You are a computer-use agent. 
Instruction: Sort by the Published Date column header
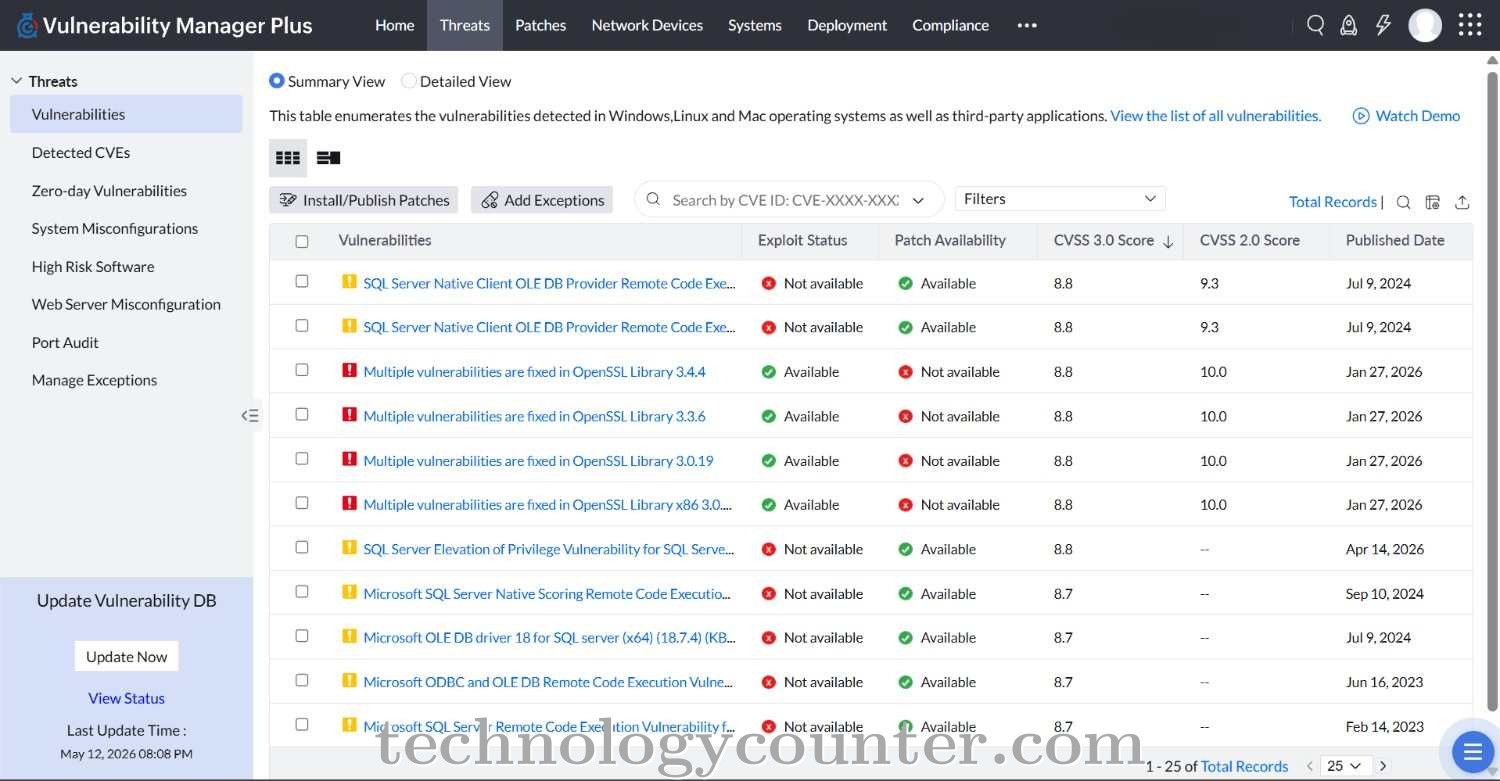click(x=1395, y=240)
